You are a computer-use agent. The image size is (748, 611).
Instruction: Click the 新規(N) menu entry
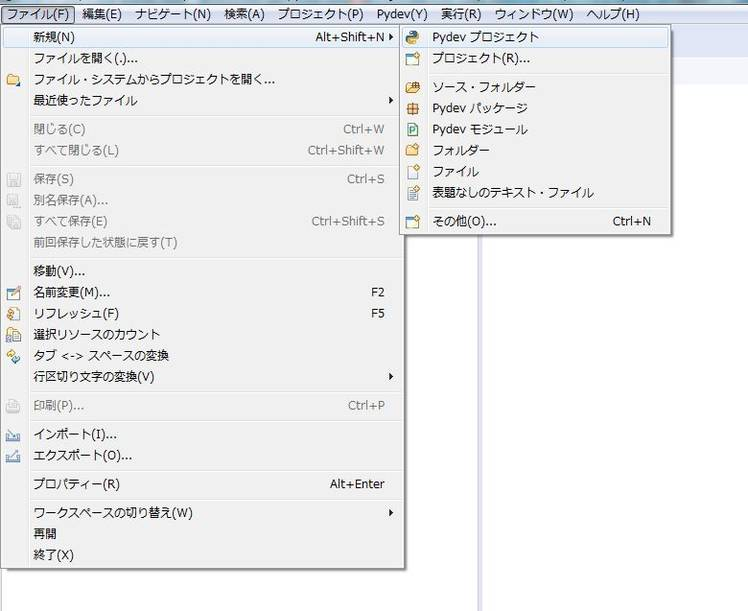pyautogui.click(x=202, y=37)
